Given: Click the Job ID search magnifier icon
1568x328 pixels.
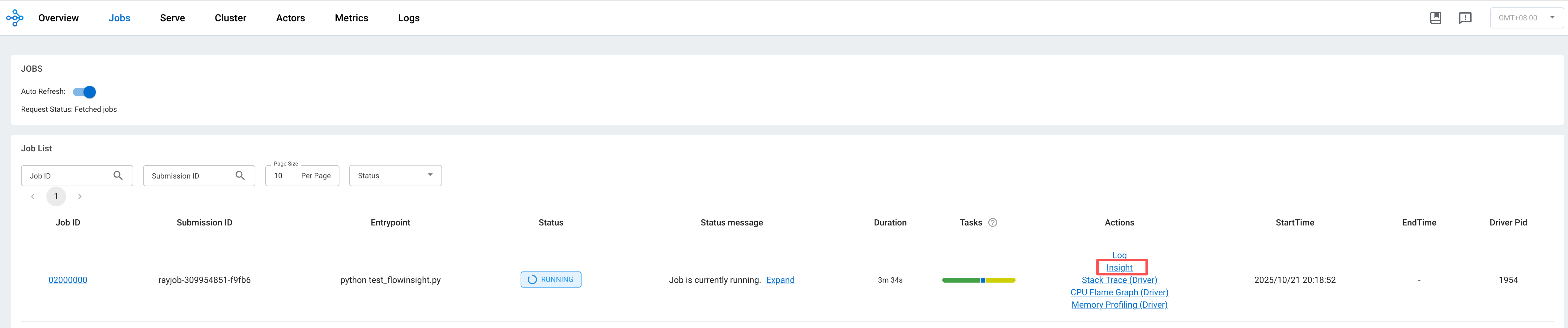Looking at the screenshot, I should tap(118, 176).
